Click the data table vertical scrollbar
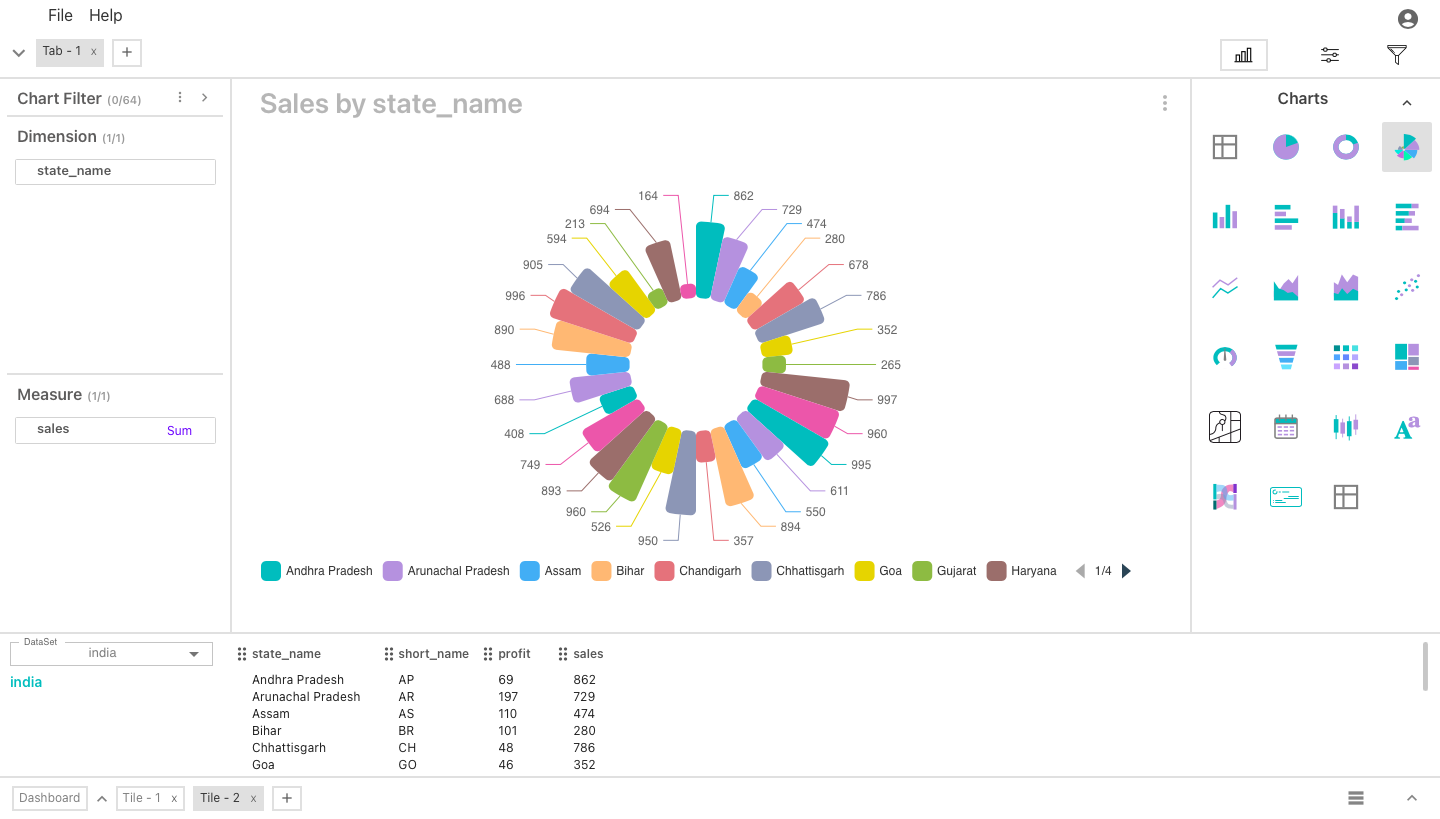 (x=1426, y=666)
